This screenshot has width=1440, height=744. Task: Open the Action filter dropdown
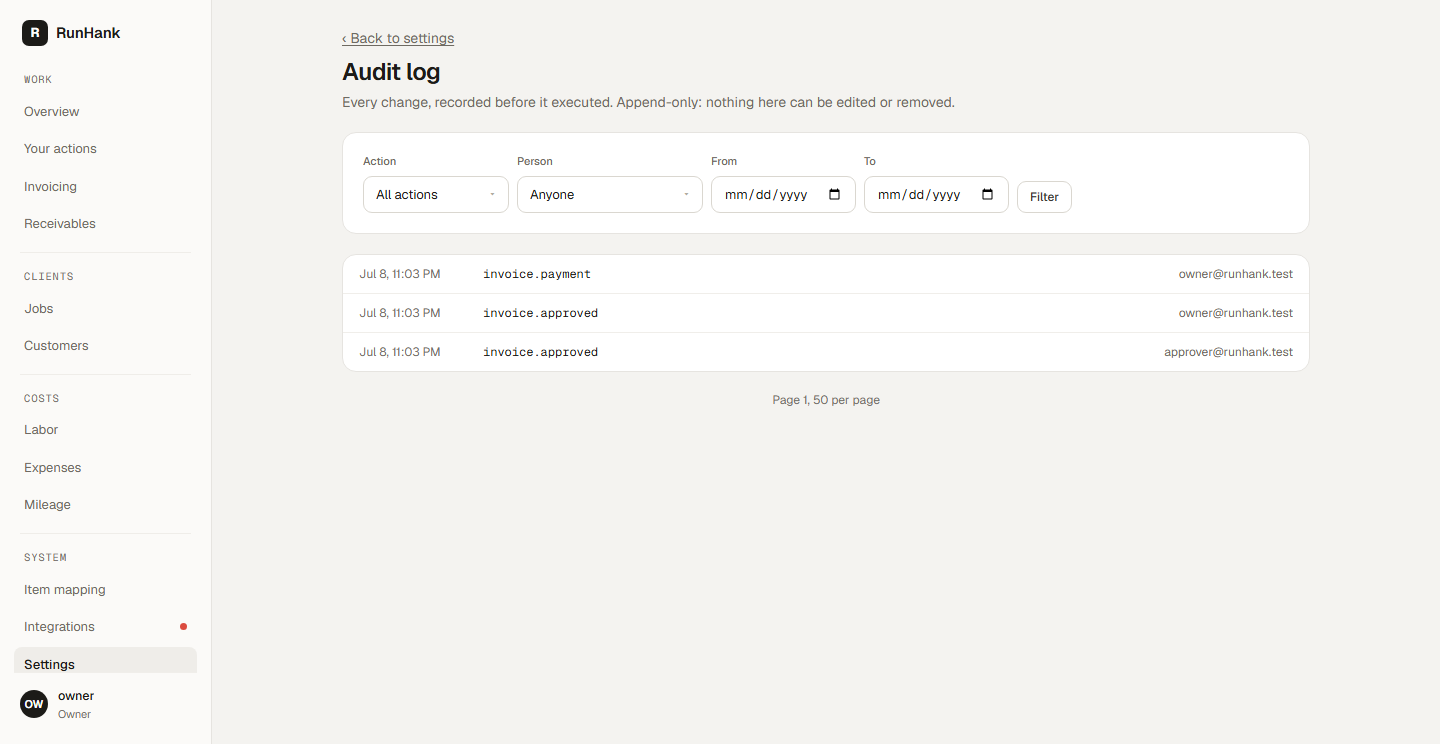click(436, 195)
